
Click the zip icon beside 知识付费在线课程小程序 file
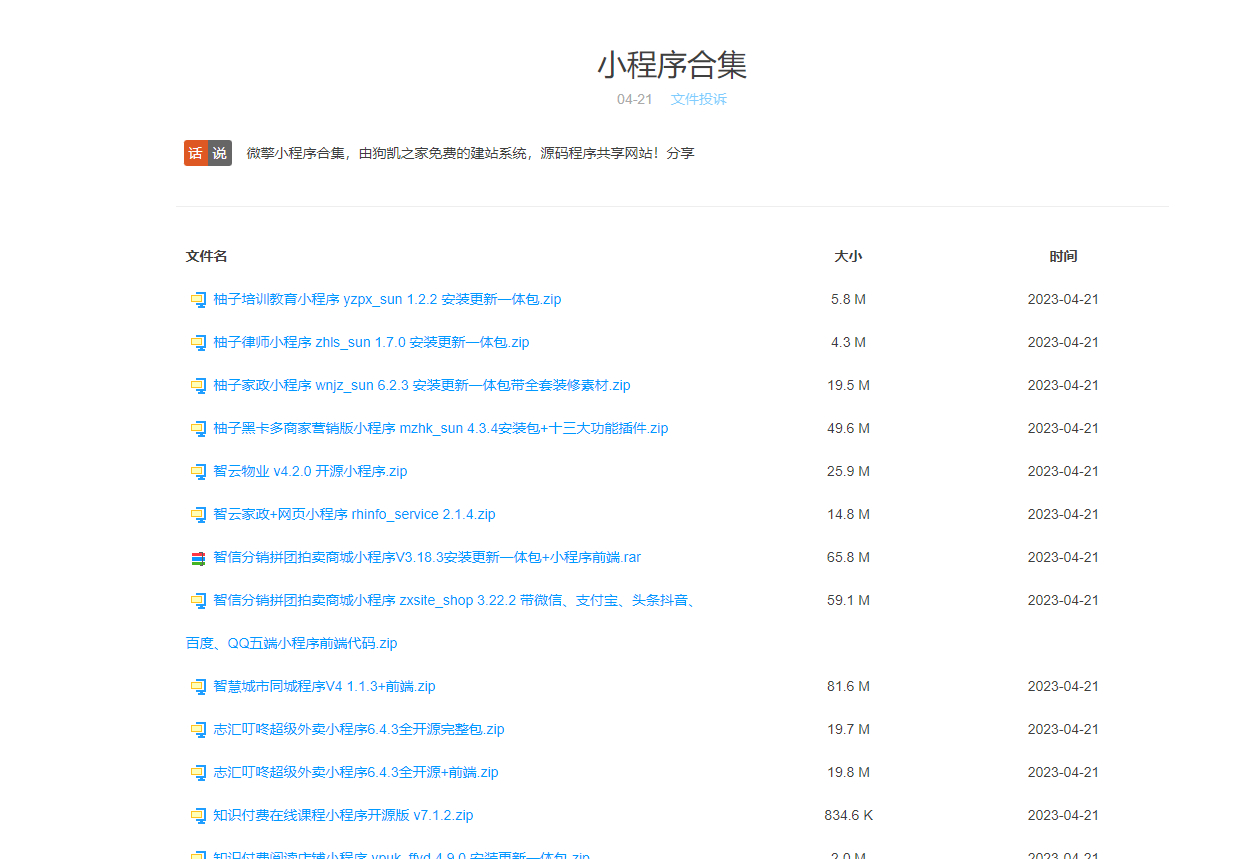click(198, 815)
